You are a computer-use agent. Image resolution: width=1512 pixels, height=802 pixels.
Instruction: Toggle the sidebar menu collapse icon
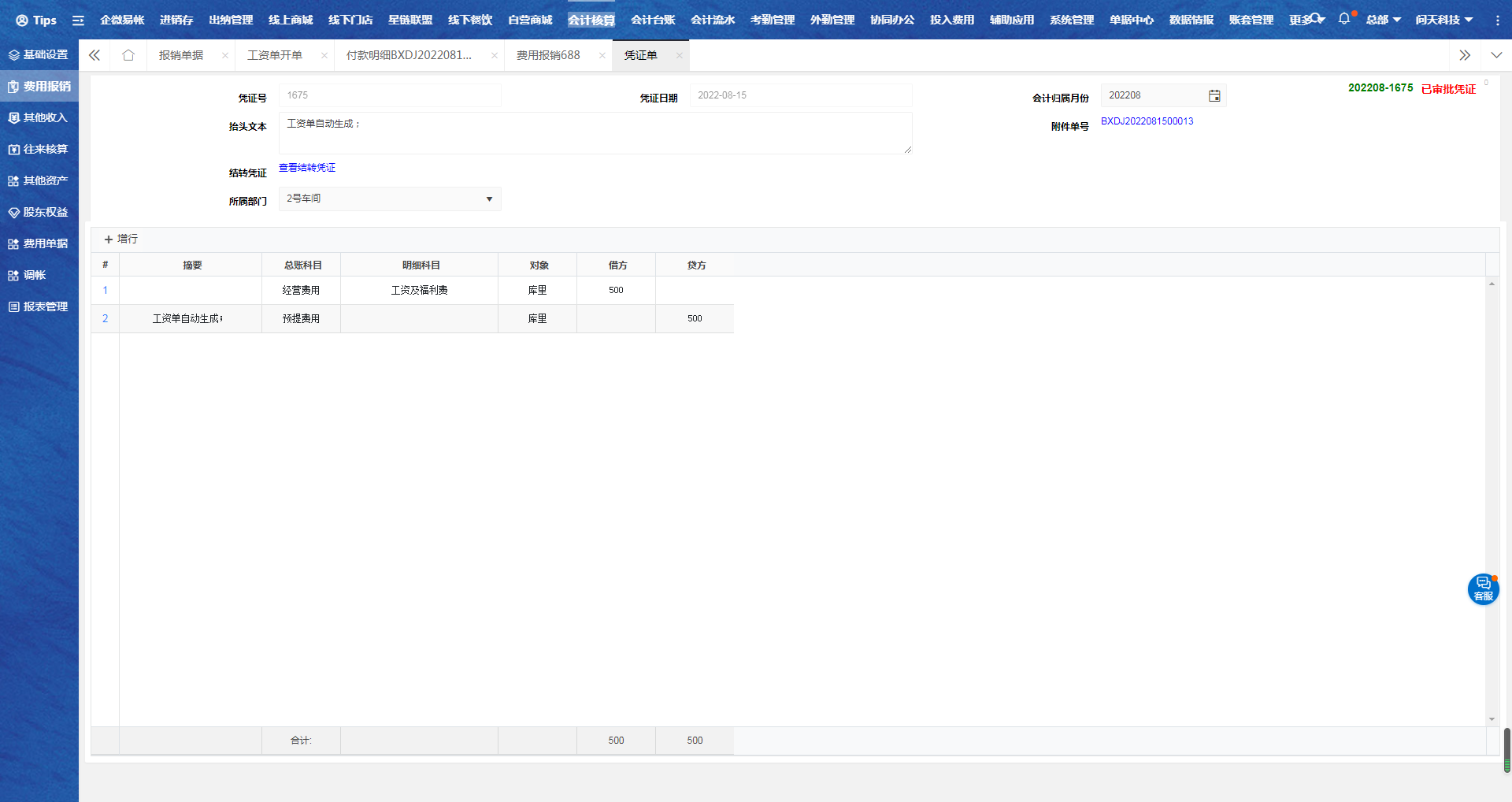(x=78, y=20)
